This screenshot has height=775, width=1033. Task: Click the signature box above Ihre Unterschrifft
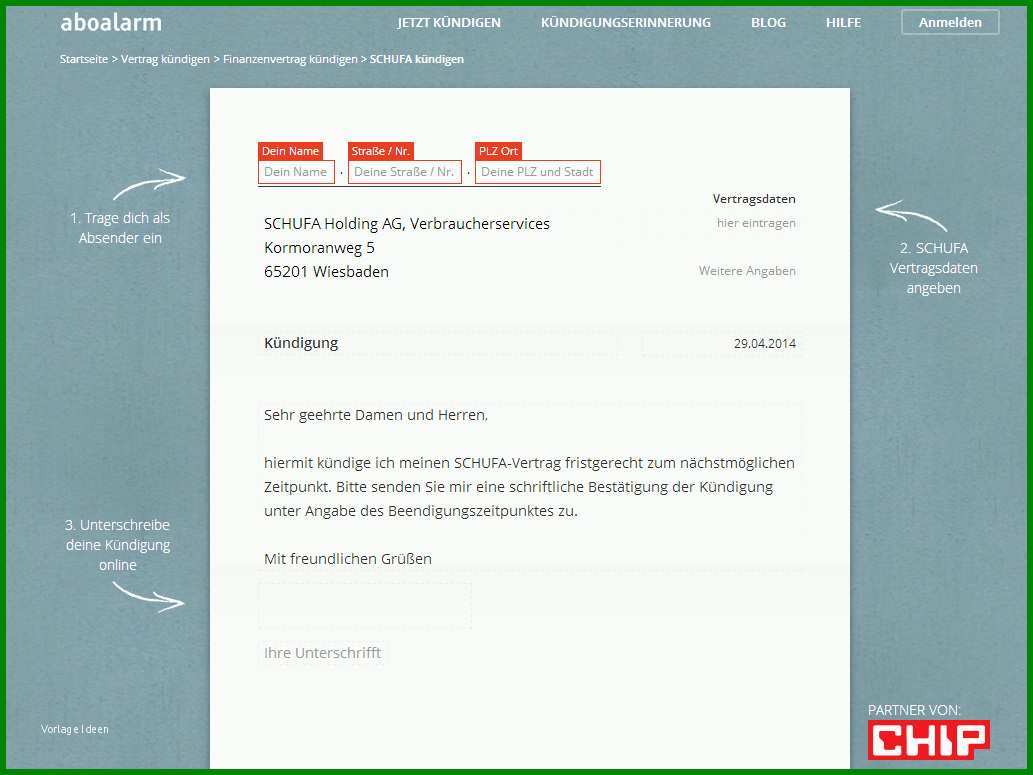(365, 605)
